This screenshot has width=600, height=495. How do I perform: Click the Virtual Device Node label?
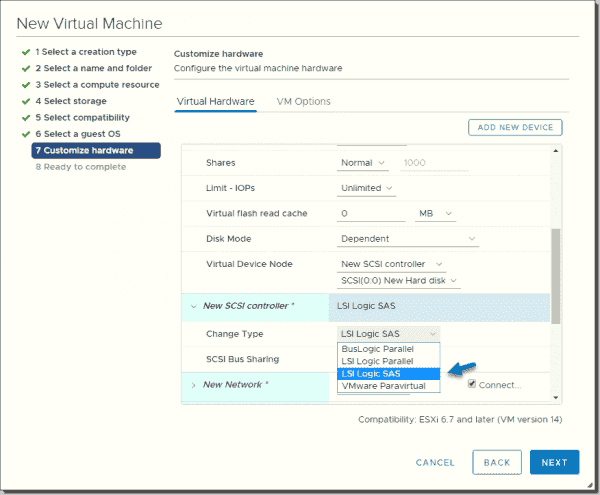pyautogui.click(x=249, y=264)
